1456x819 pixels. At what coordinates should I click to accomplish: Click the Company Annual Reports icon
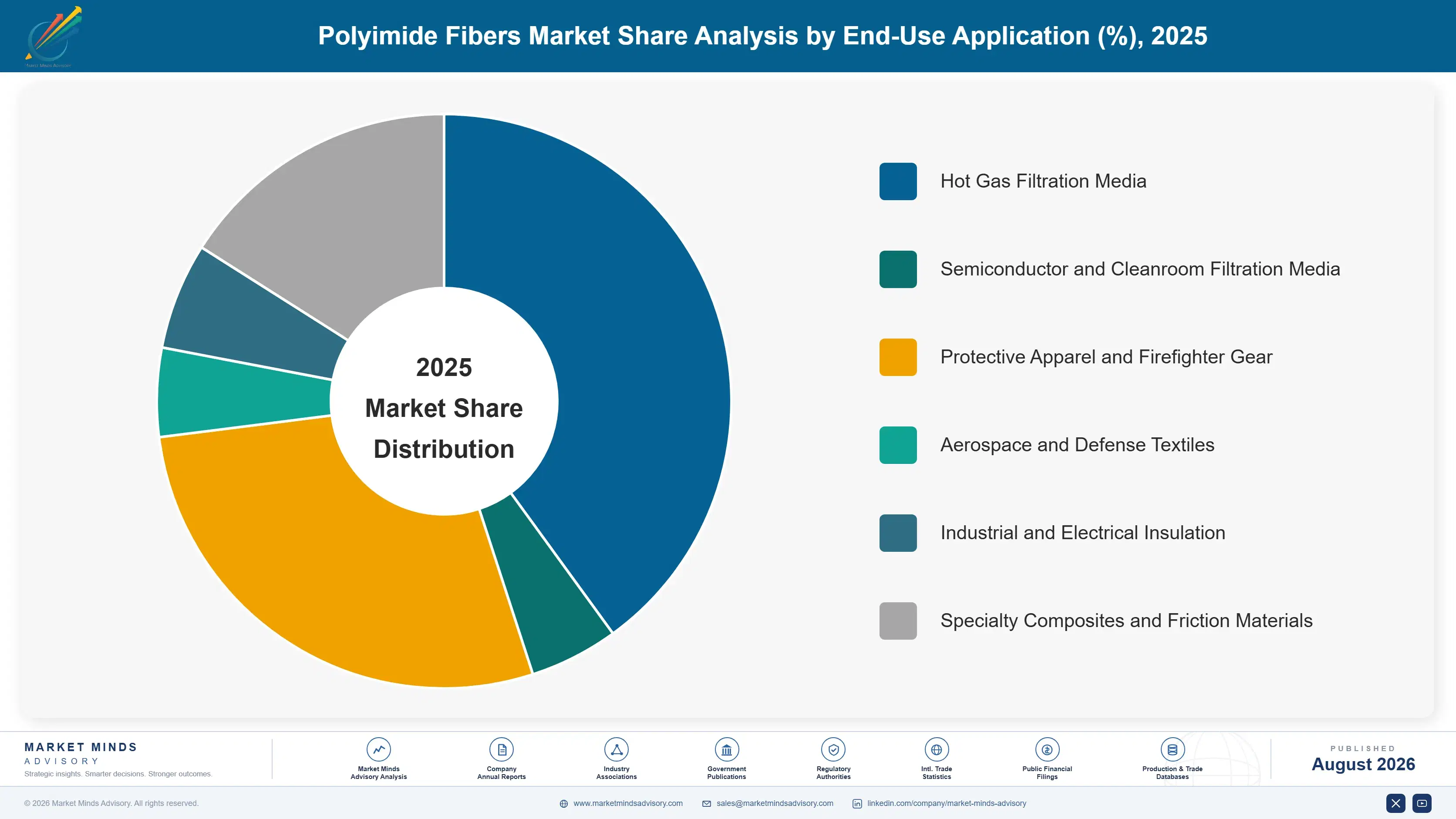pos(501,749)
